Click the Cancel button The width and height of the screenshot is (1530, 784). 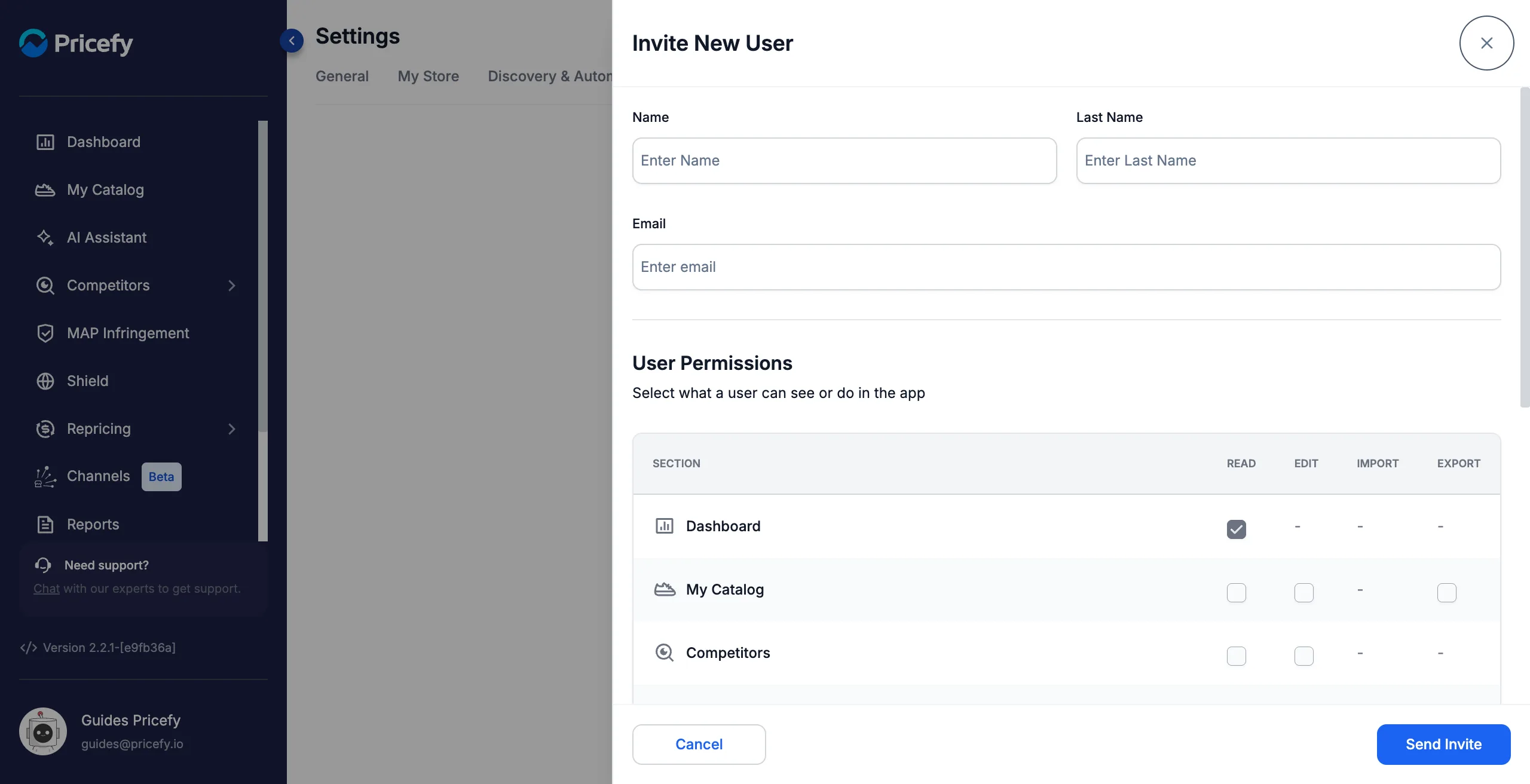click(699, 744)
